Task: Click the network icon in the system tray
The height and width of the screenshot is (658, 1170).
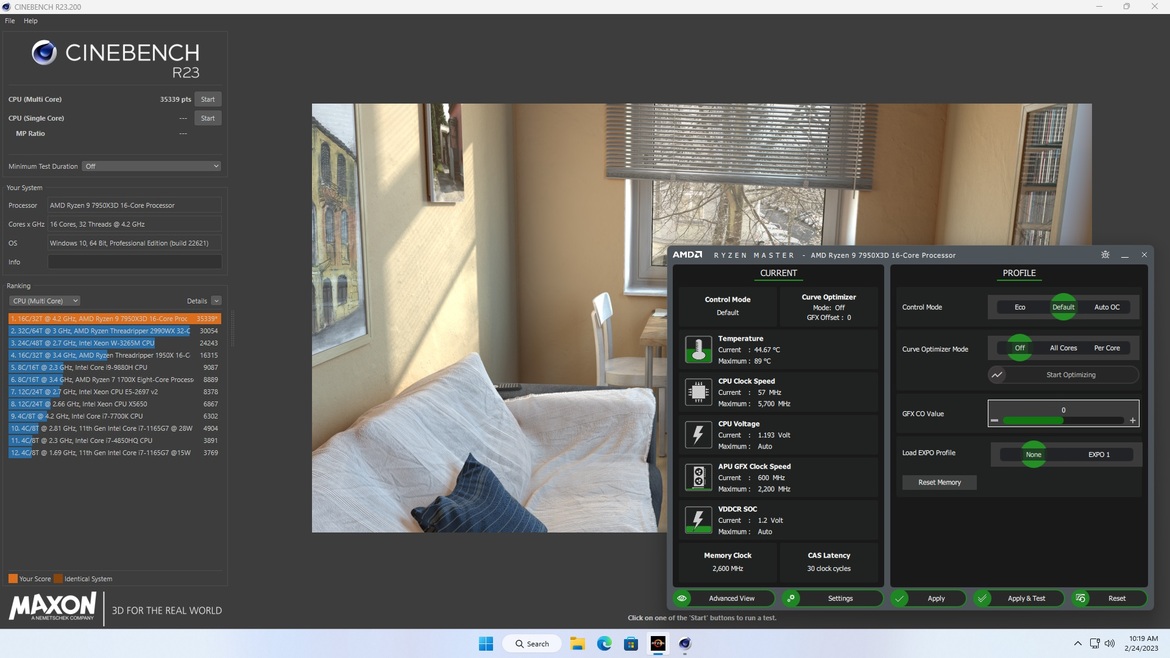Action: (1095, 644)
